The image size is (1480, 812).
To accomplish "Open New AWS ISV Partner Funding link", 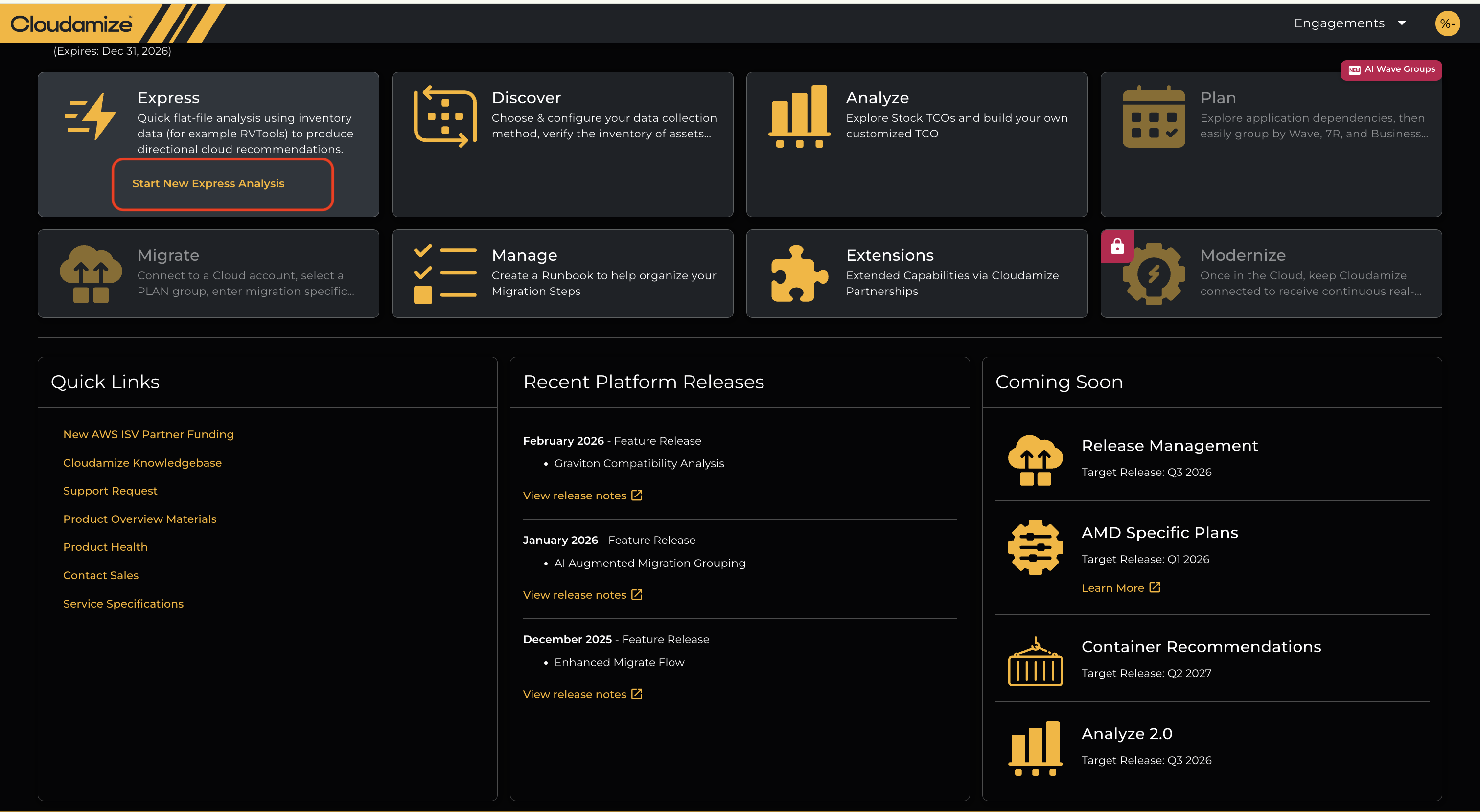I will pos(148,434).
